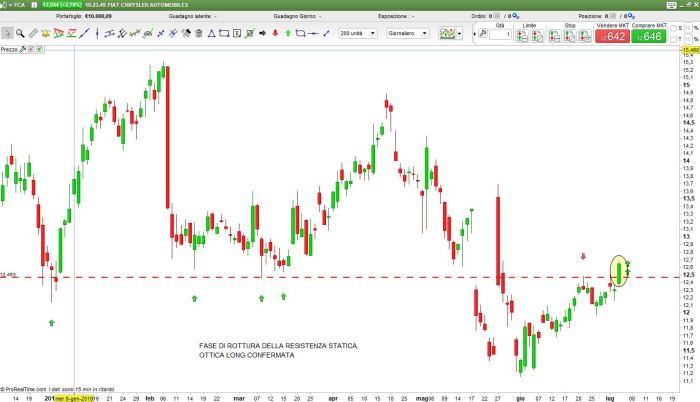Viewport: 700px width, 402px height.
Task: Click the Ordini search magnifier icon
Action: coord(516,16)
